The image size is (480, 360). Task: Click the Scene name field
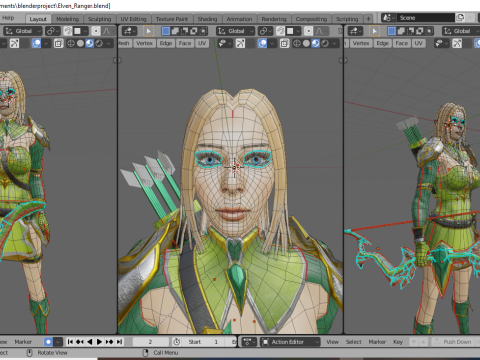426,18
